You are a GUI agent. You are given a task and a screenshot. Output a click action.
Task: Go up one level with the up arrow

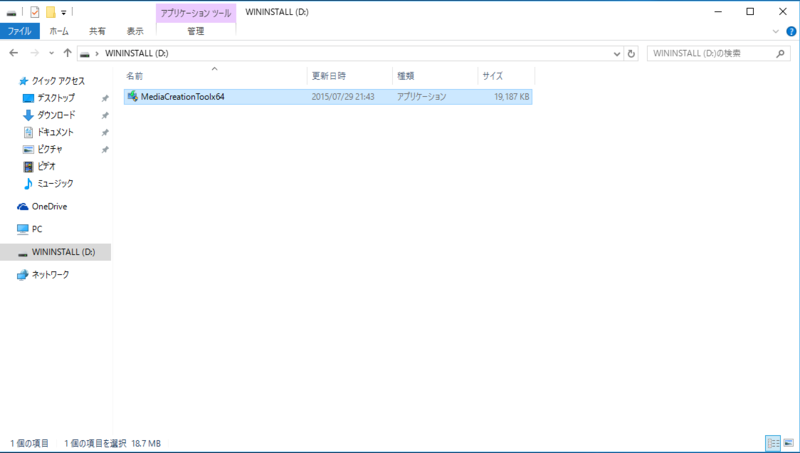point(67,53)
